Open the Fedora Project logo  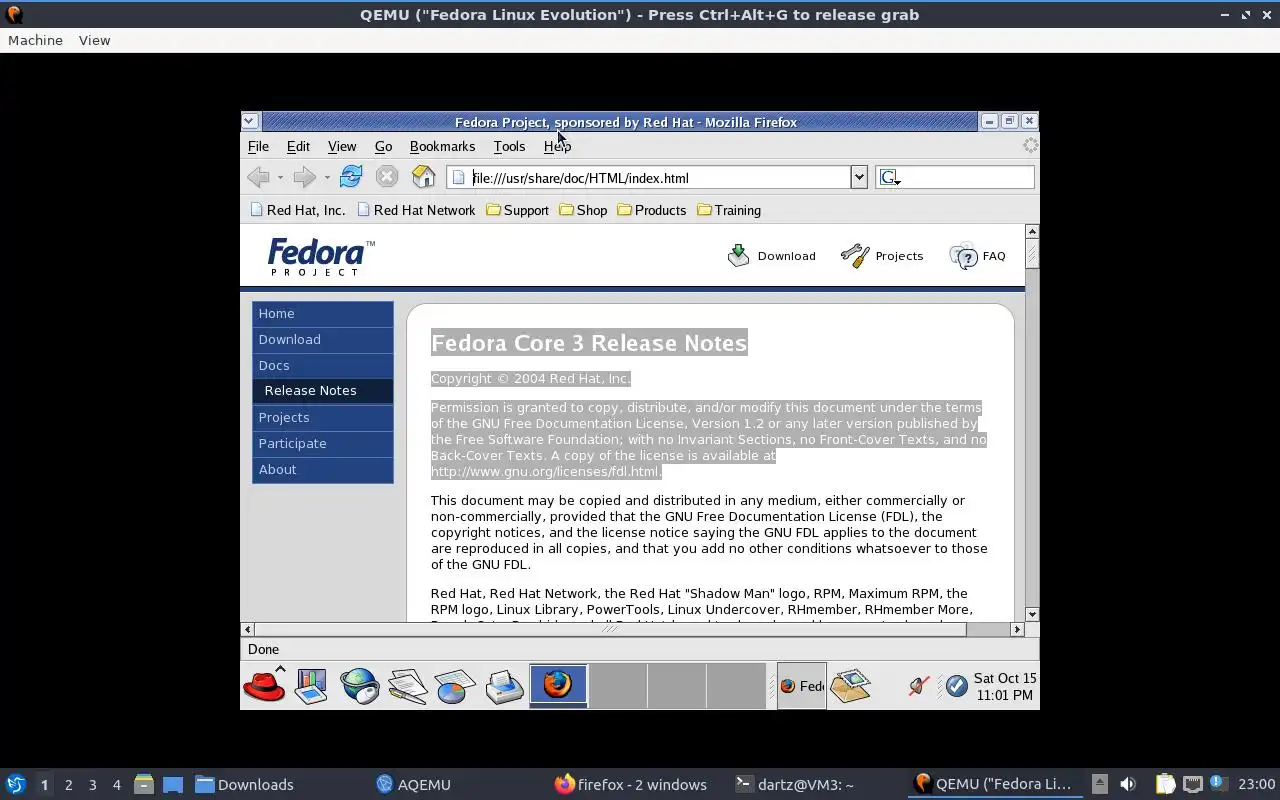[x=321, y=257]
